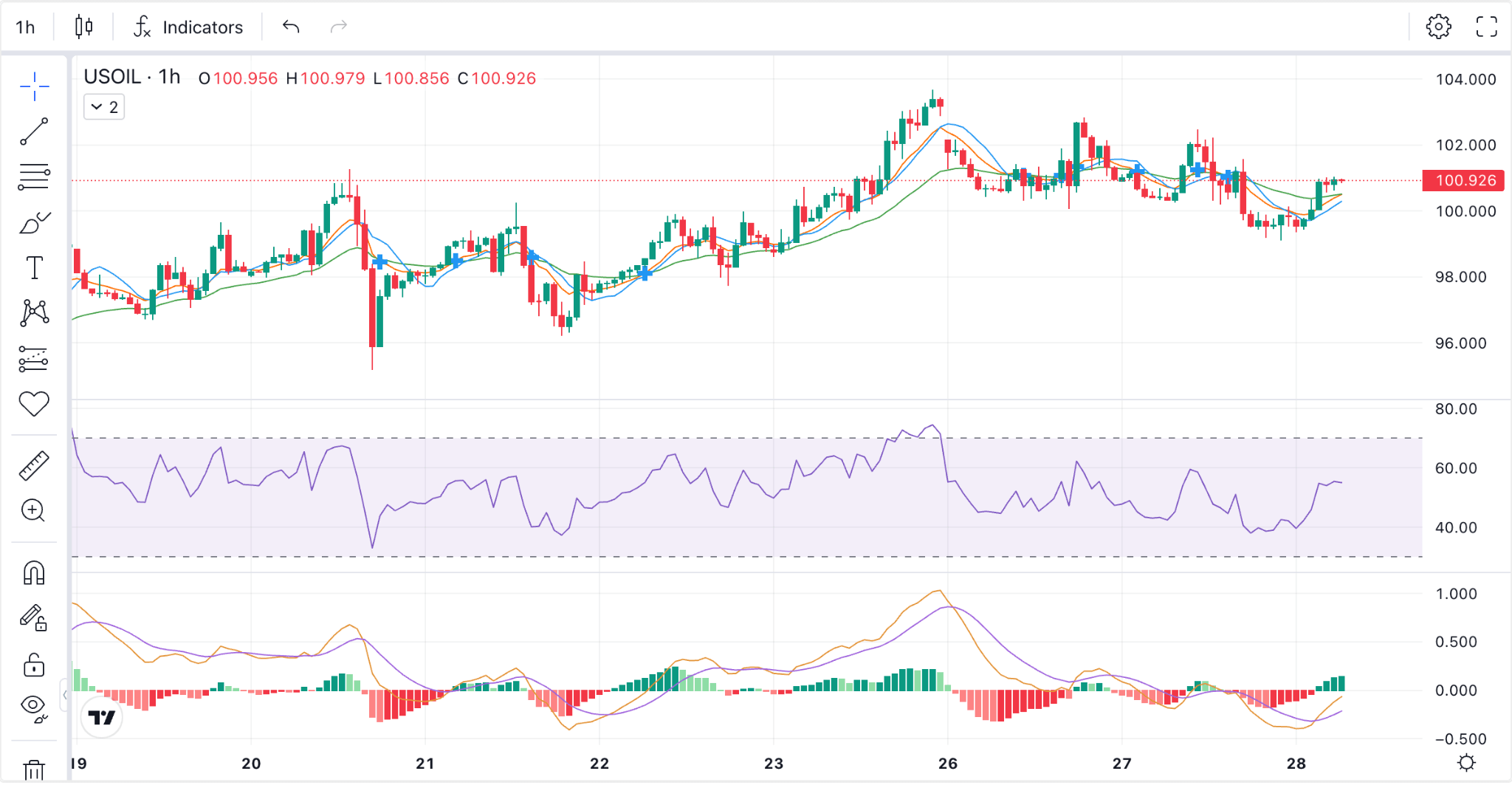Open the Indicators dialog
1512x785 pixels.
coord(188,27)
